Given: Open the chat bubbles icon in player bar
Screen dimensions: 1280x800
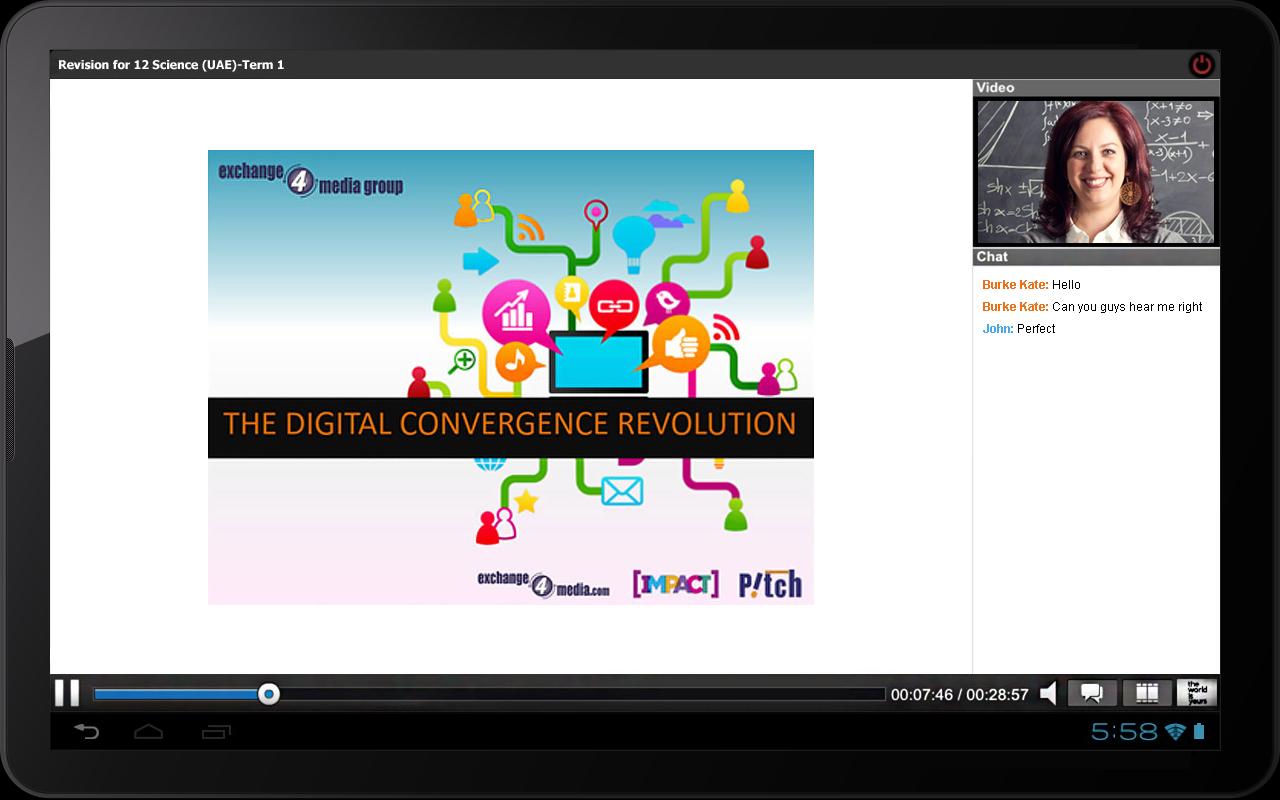Looking at the screenshot, I should coord(1092,692).
